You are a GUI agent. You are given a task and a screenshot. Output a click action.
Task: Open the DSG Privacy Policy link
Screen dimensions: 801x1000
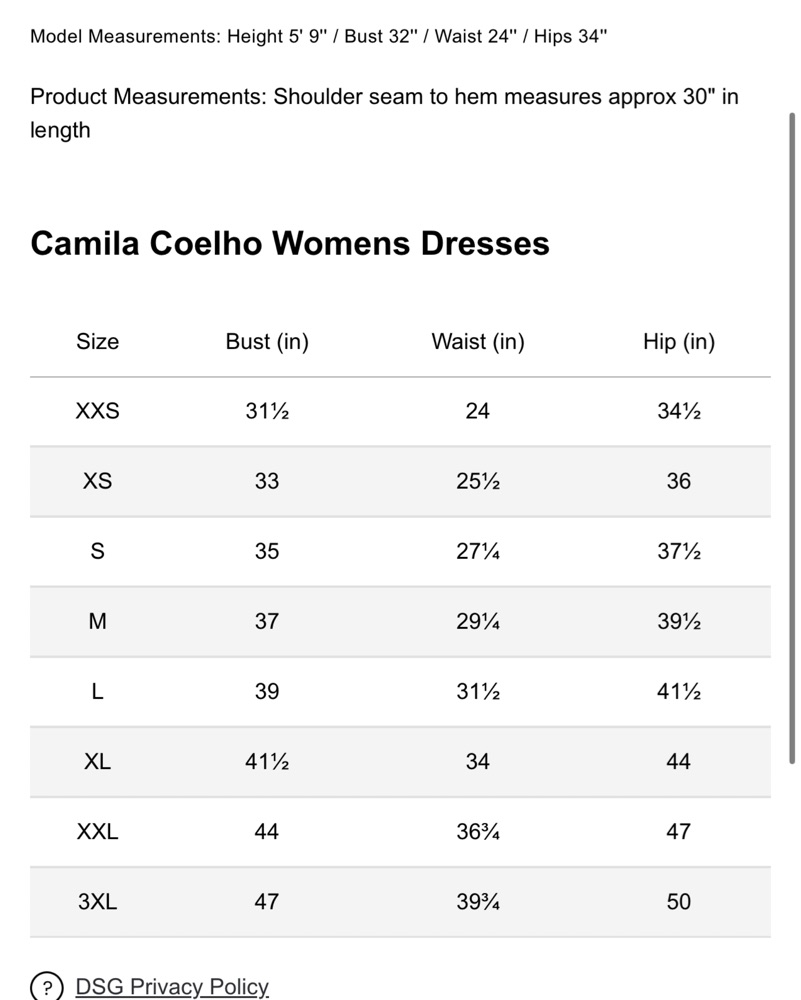click(x=172, y=987)
